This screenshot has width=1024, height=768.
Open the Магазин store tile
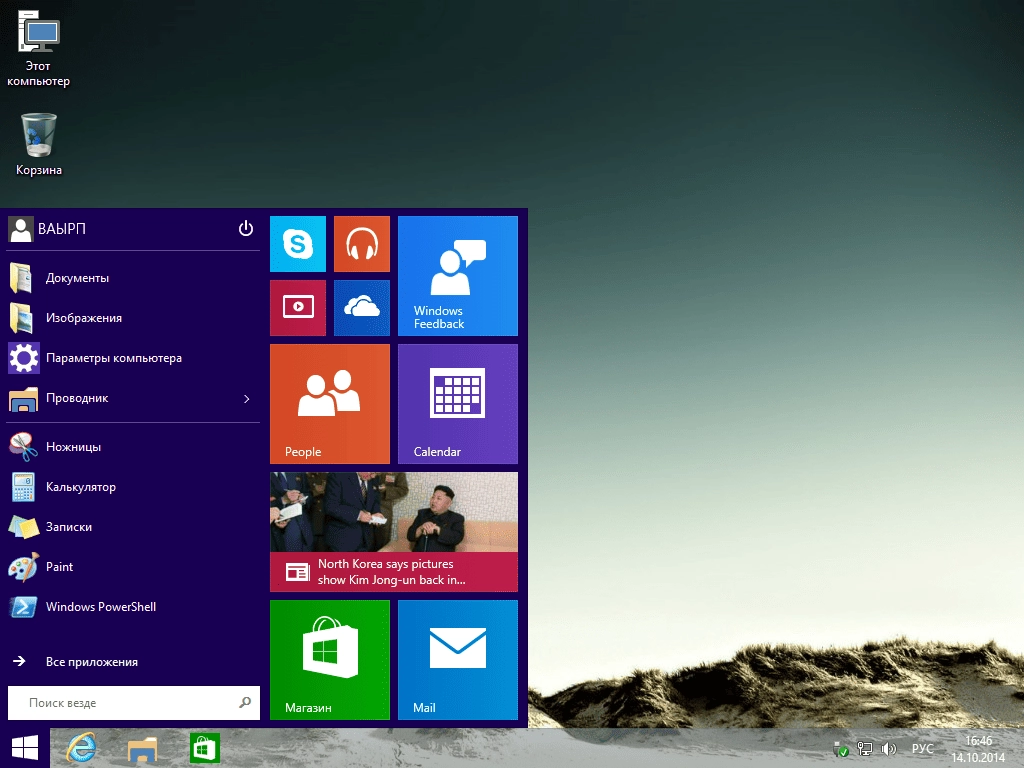[x=330, y=660]
